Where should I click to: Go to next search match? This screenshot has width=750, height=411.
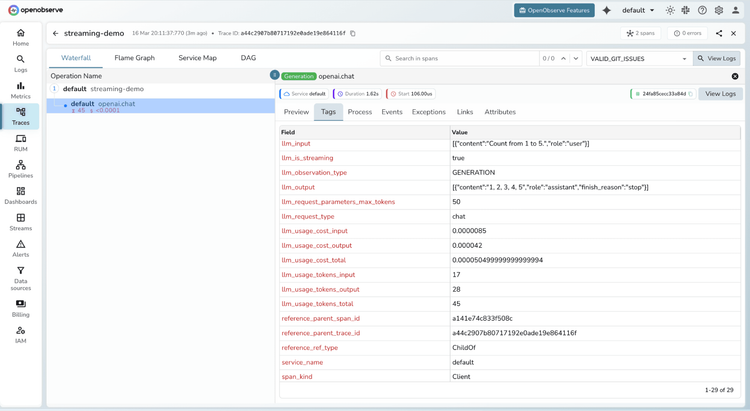(x=576, y=58)
